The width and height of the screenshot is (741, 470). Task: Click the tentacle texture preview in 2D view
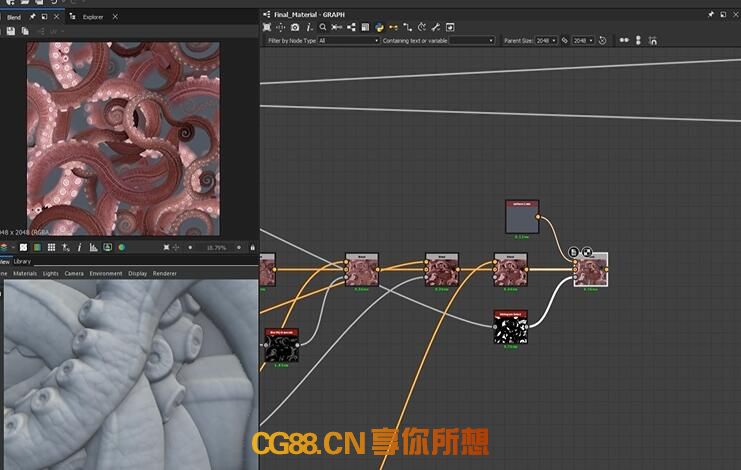point(123,138)
